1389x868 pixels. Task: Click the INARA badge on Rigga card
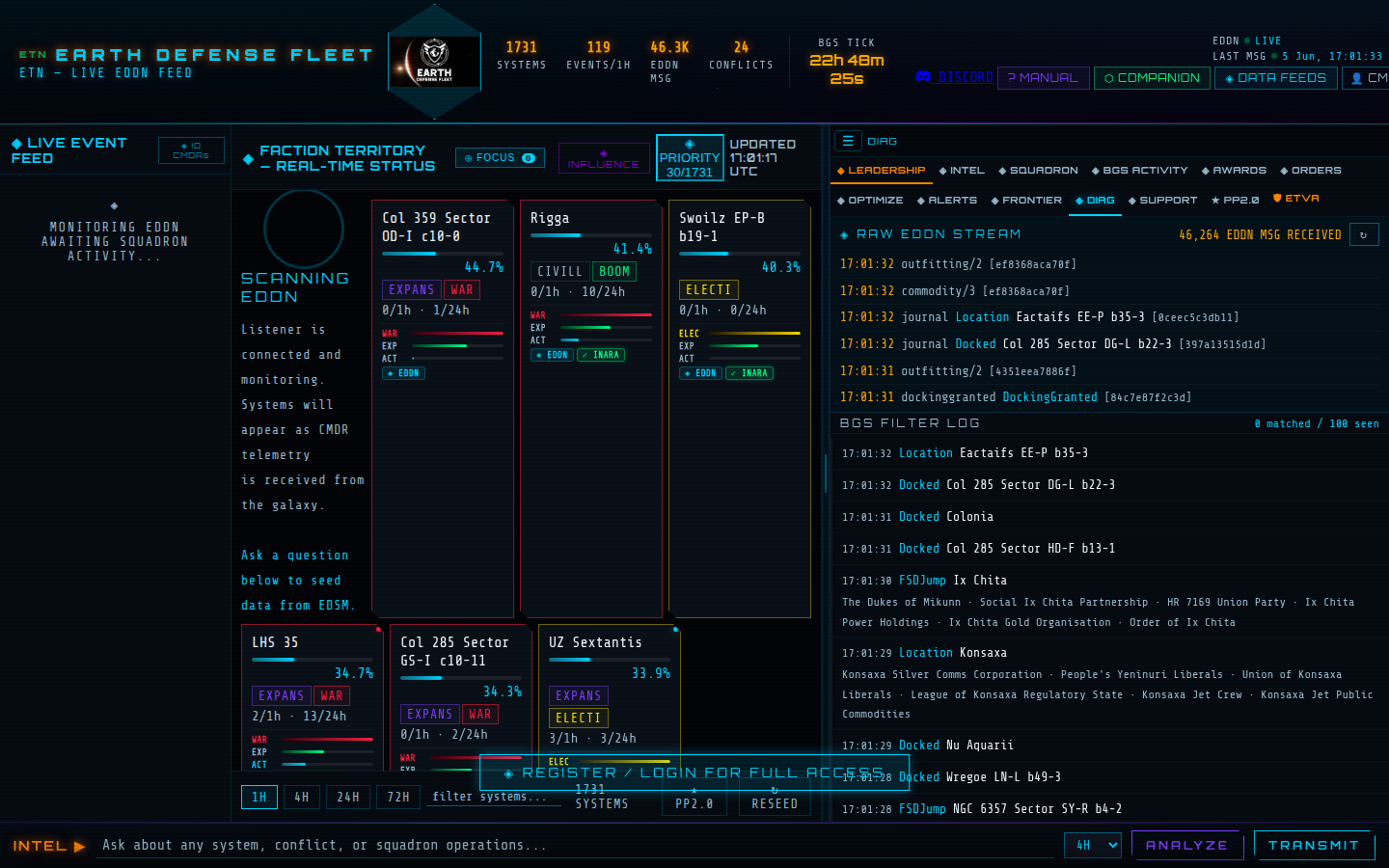point(601,355)
